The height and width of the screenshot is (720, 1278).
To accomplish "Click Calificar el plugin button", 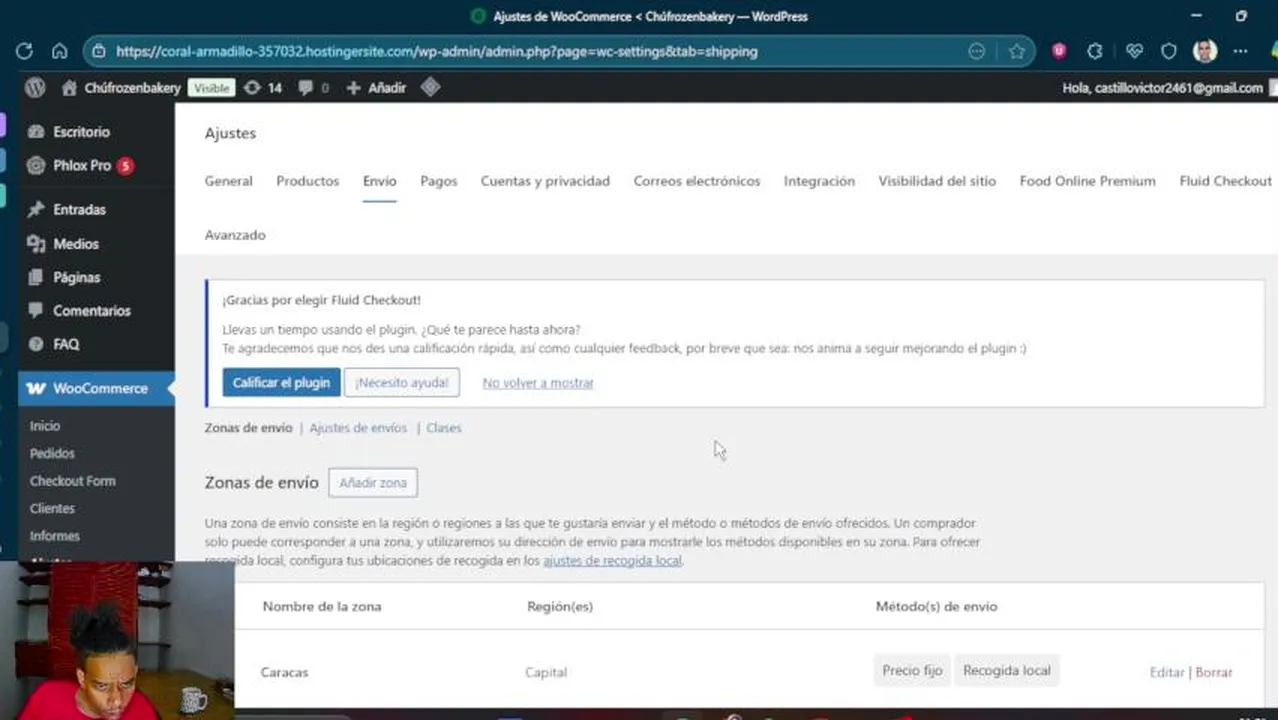I will [x=281, y=383].
